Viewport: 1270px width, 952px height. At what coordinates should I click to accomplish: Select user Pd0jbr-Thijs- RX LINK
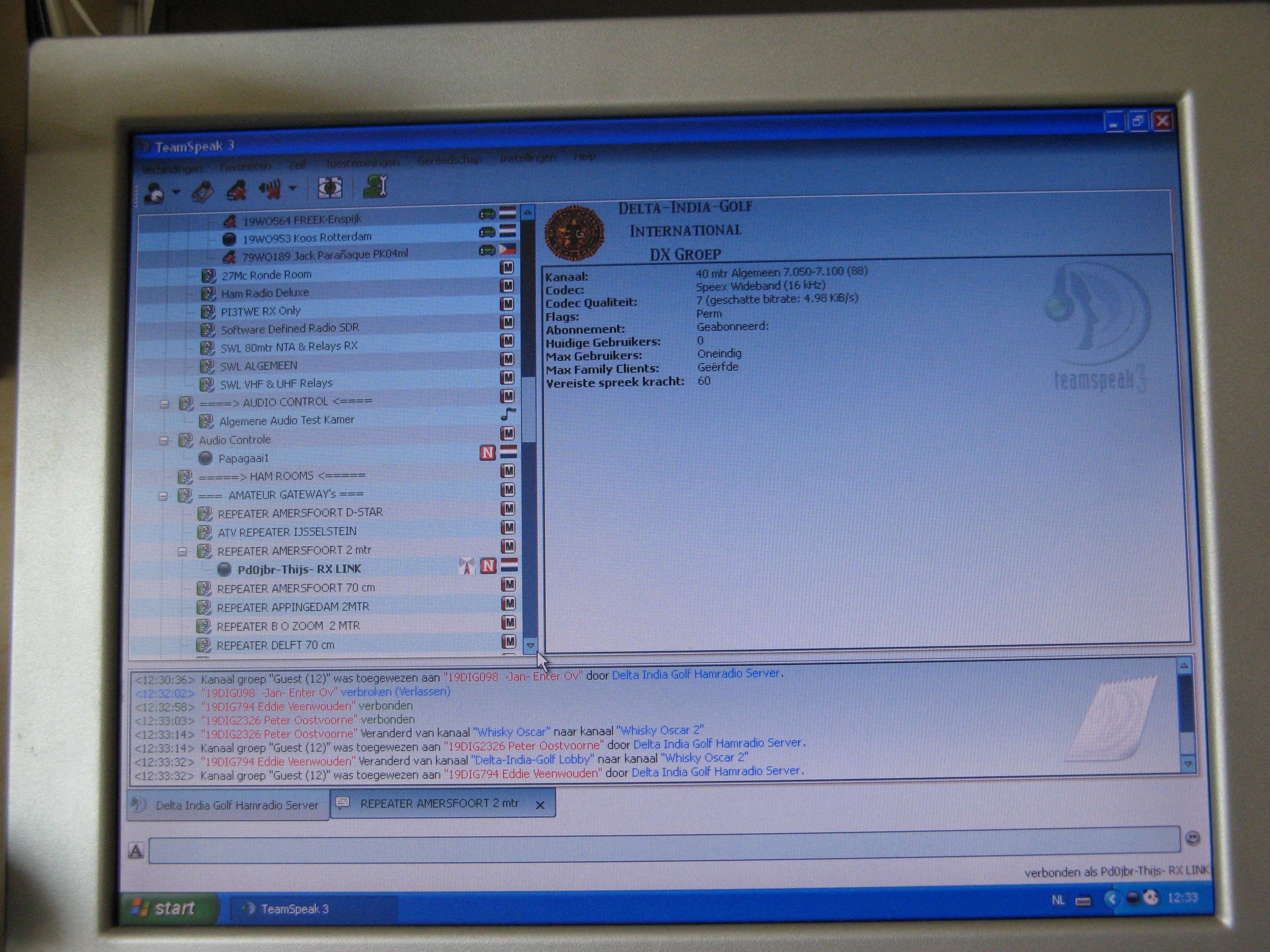click(x=299, y=569)
